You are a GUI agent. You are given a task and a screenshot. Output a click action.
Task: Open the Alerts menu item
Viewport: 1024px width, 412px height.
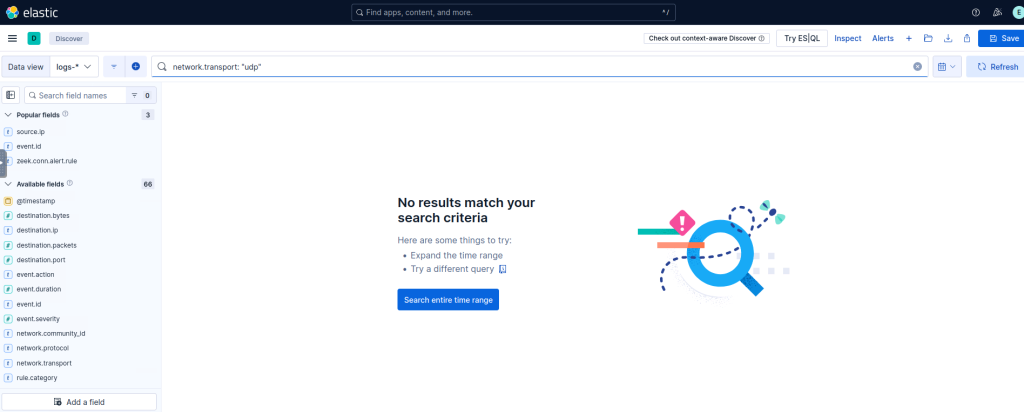click(883, 38)
